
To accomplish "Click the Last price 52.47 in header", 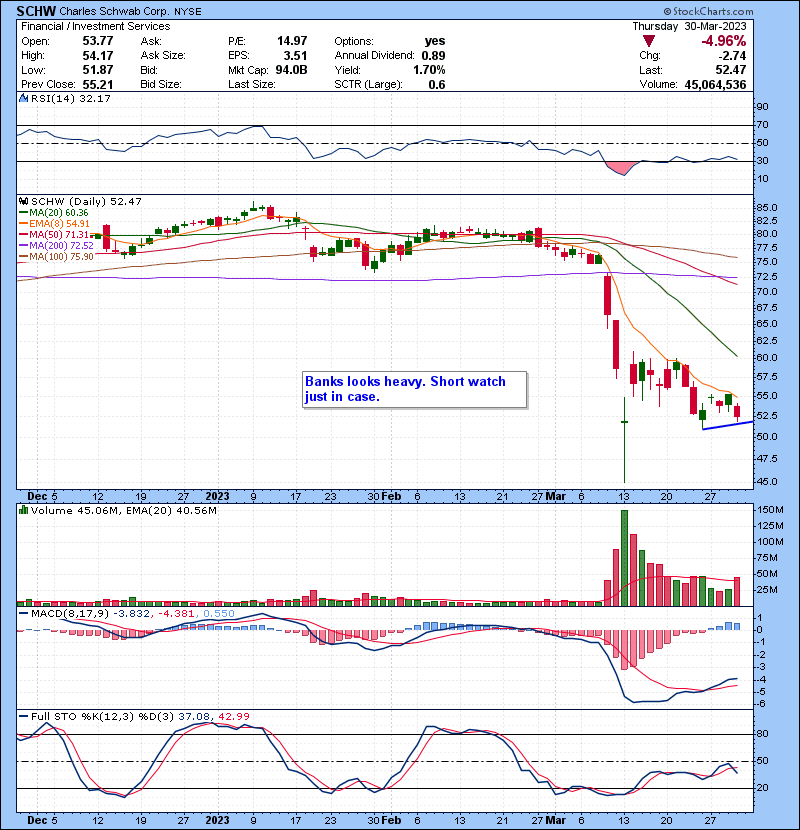I will coord(731,70).
